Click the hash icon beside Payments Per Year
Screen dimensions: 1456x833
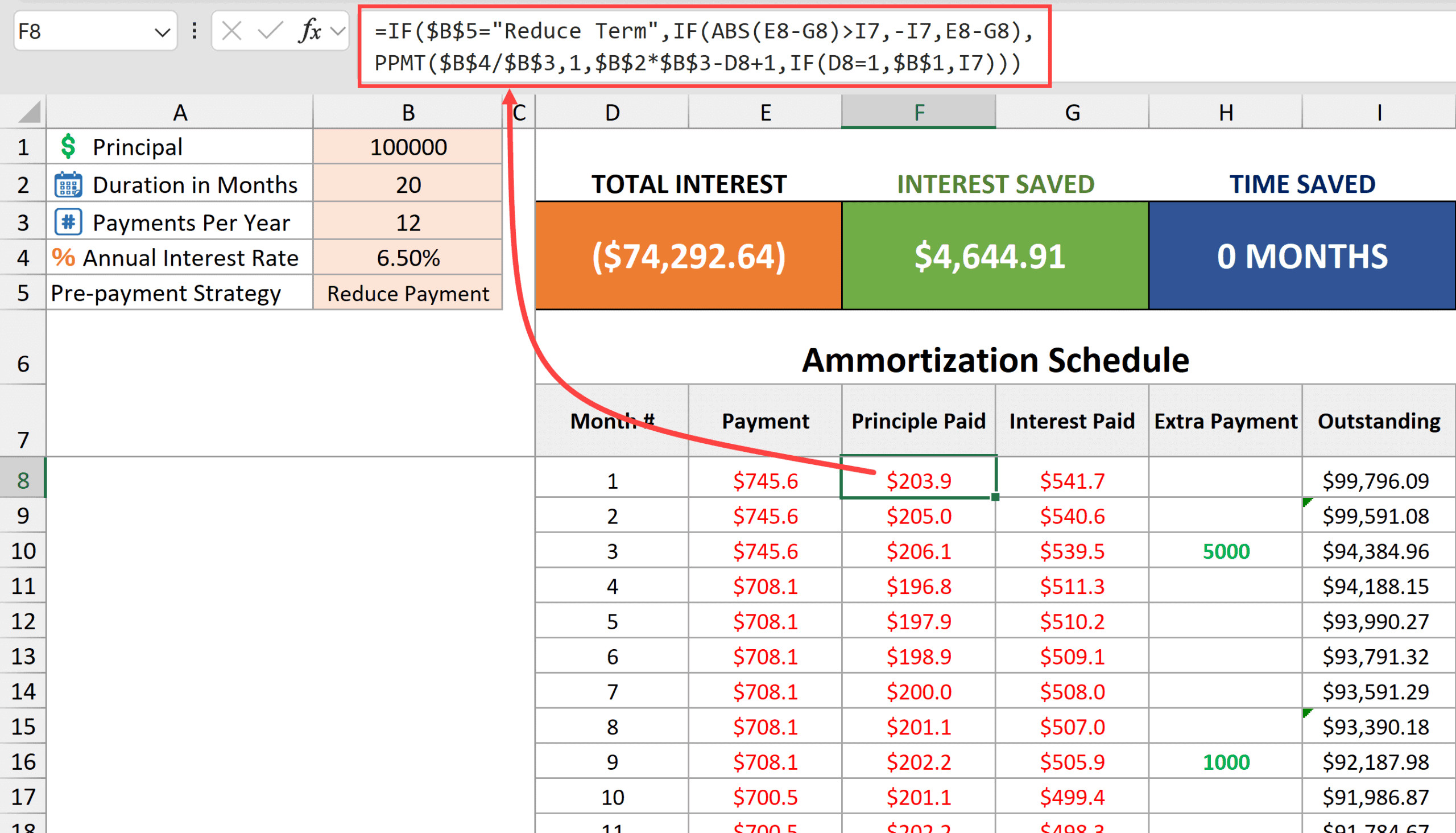pos(68,222)
